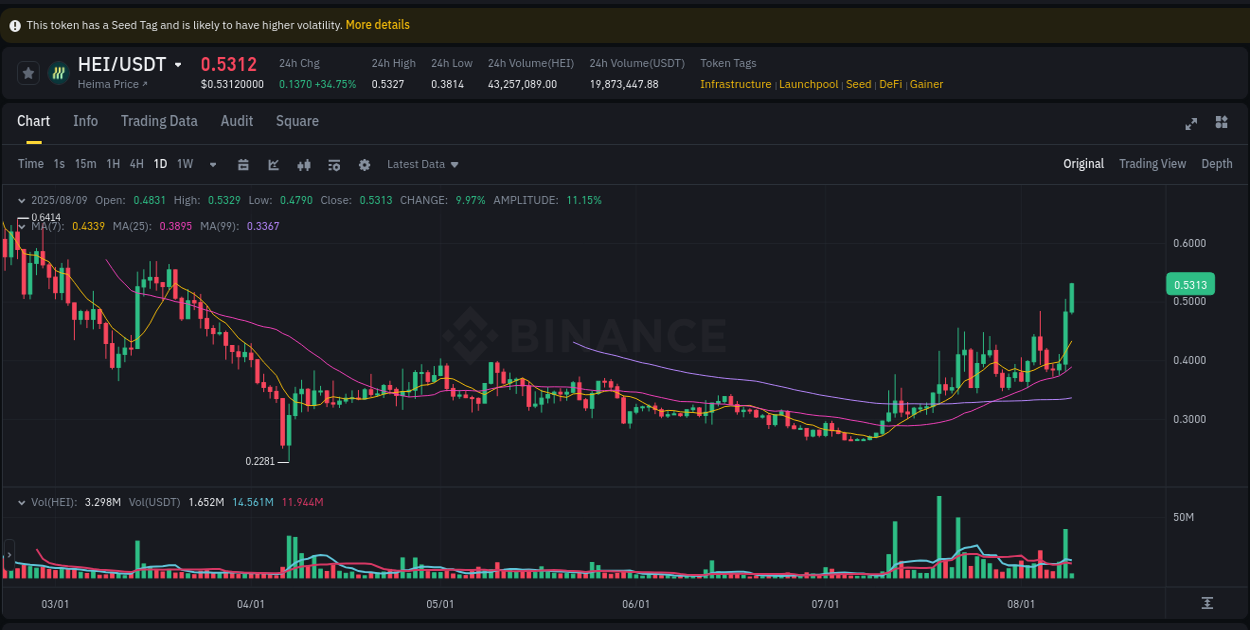Switch to the Trading Data tab
The height and width of the screenshot is (630, 1250).
[159, 121]
